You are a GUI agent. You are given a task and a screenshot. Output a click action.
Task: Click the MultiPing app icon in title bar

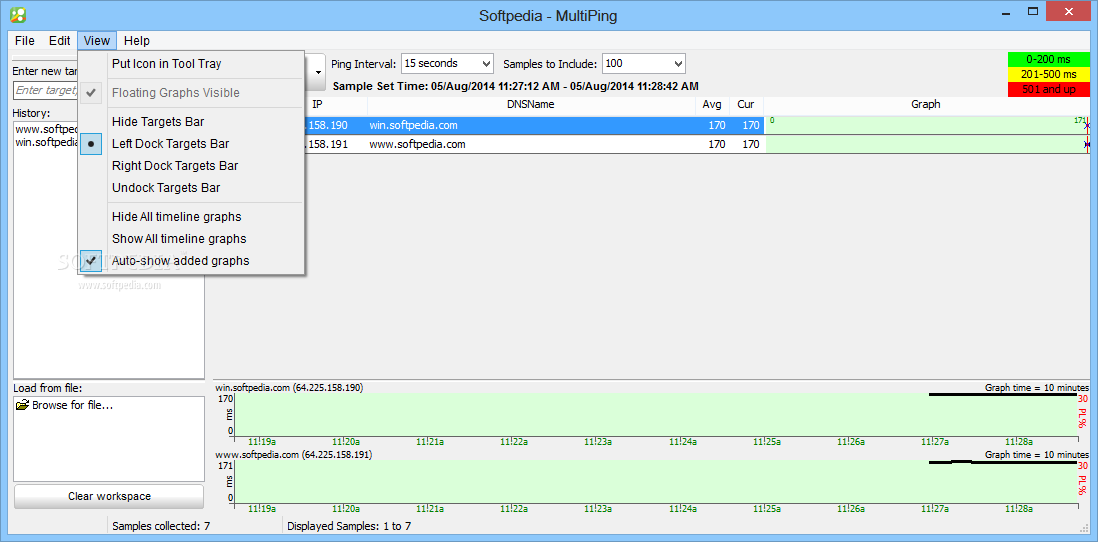[20, 13]
